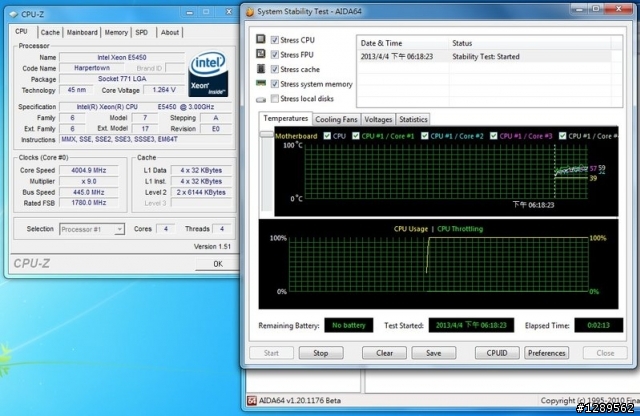Open the CPU-Z Cache tab
Image resolution: width=640 pixels, height=416 pixels.
(x=50, y=32)
